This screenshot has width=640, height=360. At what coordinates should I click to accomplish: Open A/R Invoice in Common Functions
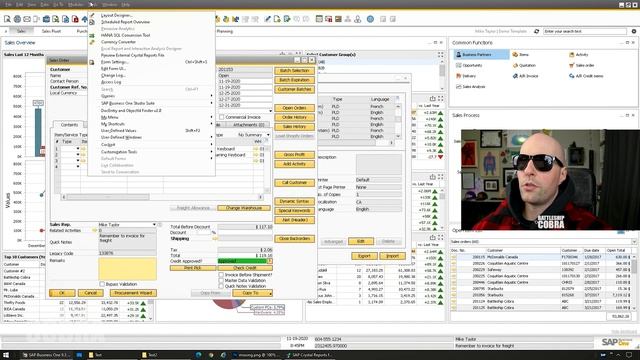click(x=525, y=76)
